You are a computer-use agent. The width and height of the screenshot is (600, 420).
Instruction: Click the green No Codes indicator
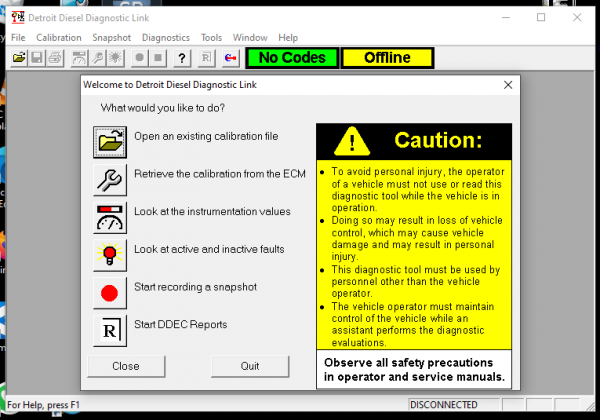pos(292,58)
